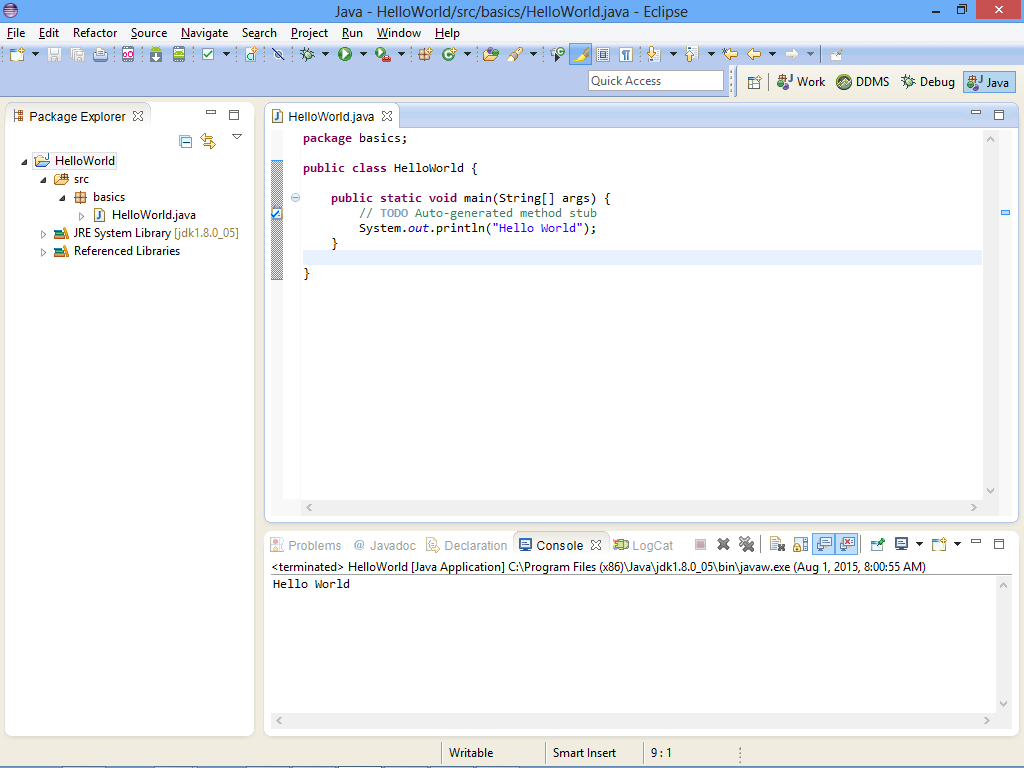1024x768 pixels.
Task: Expand JRE System Library tree node
Action: click(x=43, y=234)
